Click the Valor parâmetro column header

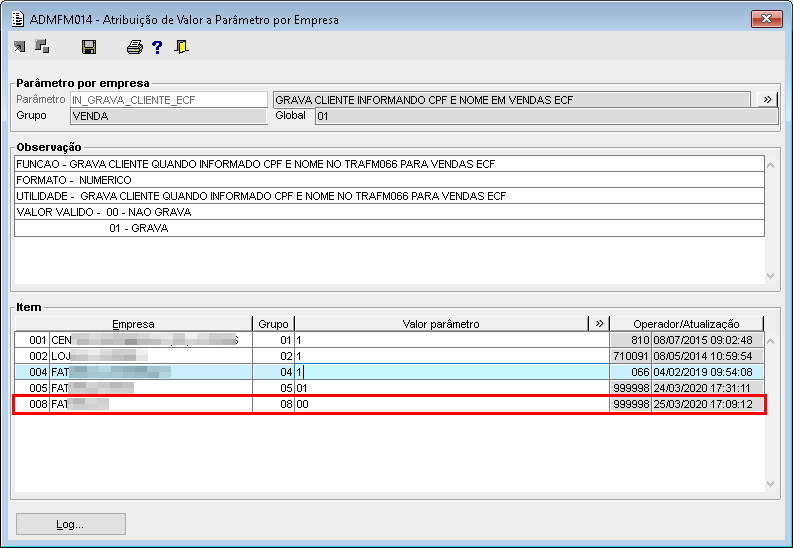coord(442,324)
